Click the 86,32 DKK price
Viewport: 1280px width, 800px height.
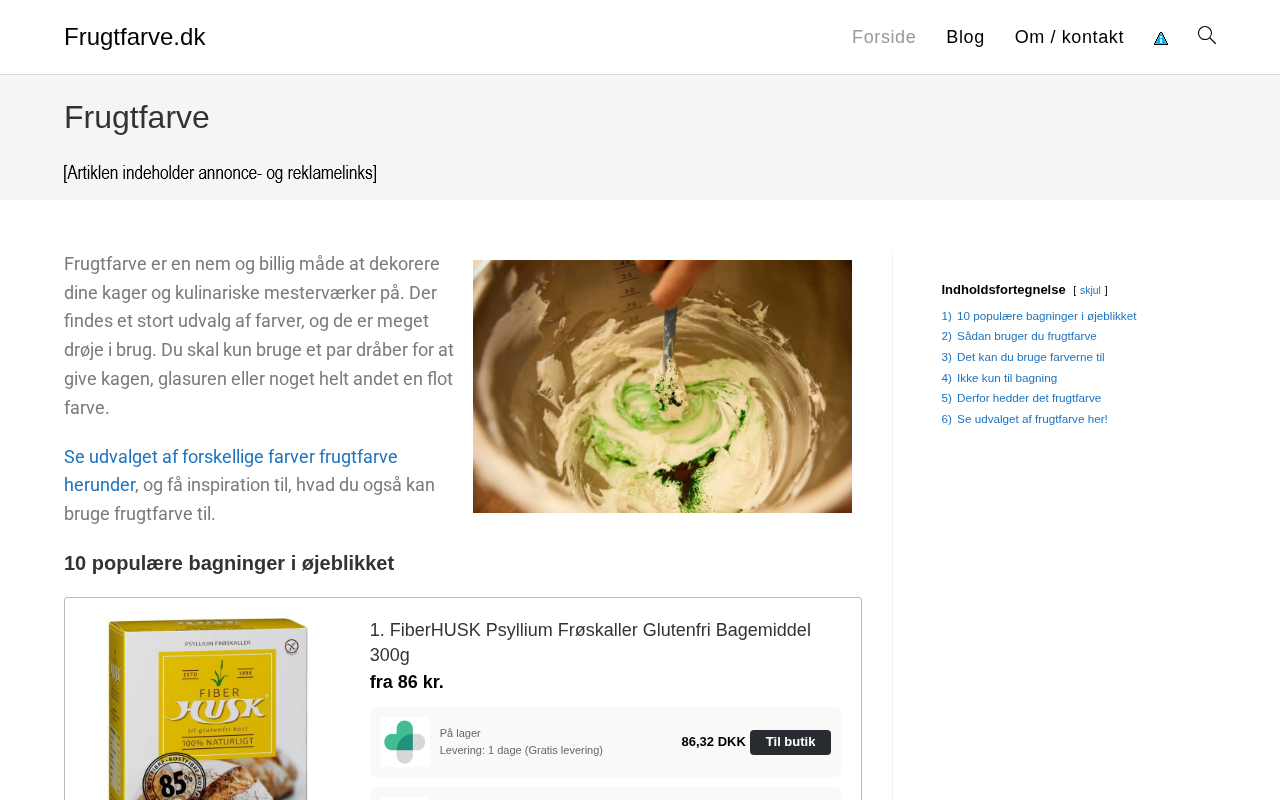click(713, 742)
